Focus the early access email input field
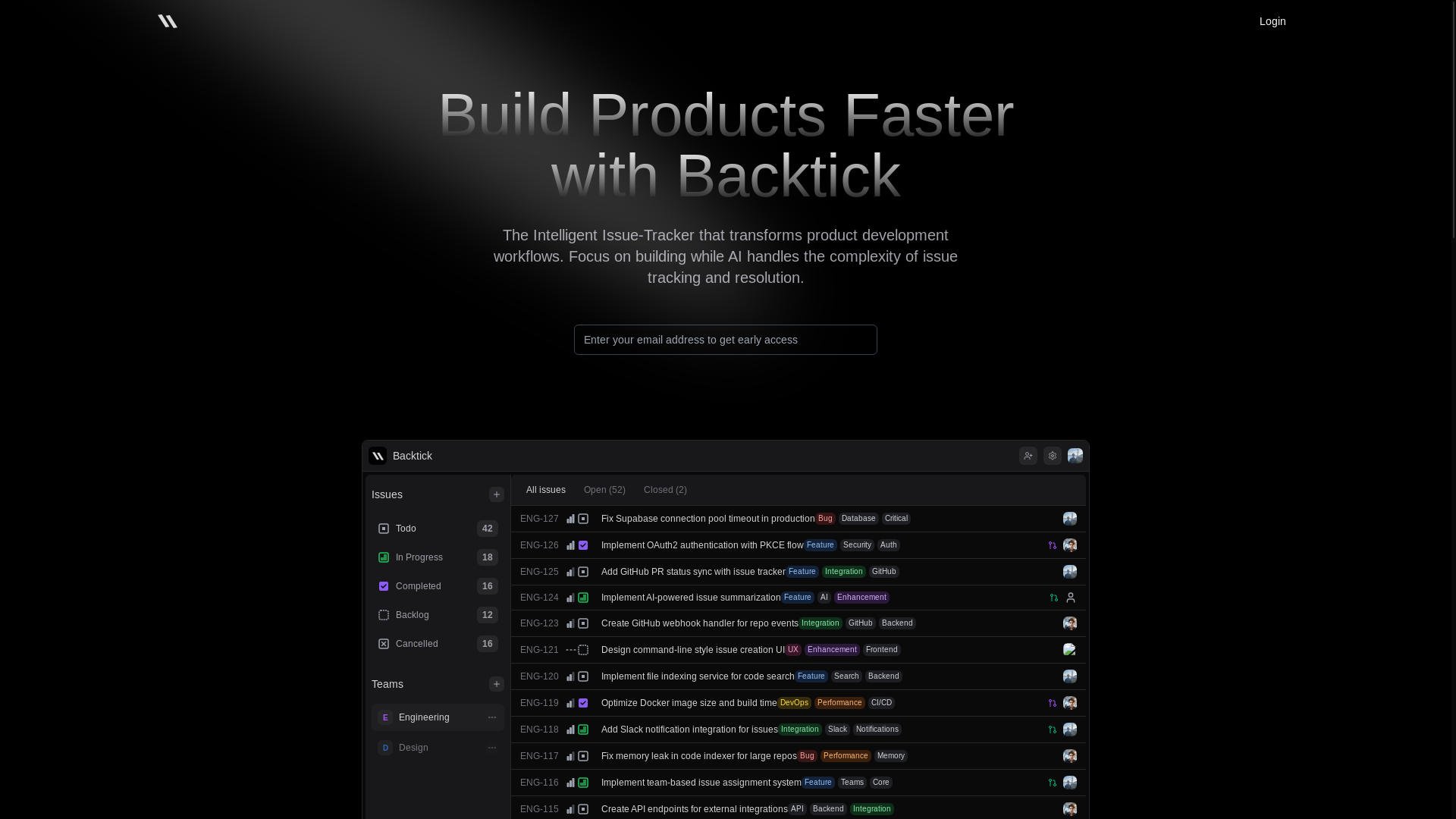Screen dimensions: 1456x819 (726, 340)
